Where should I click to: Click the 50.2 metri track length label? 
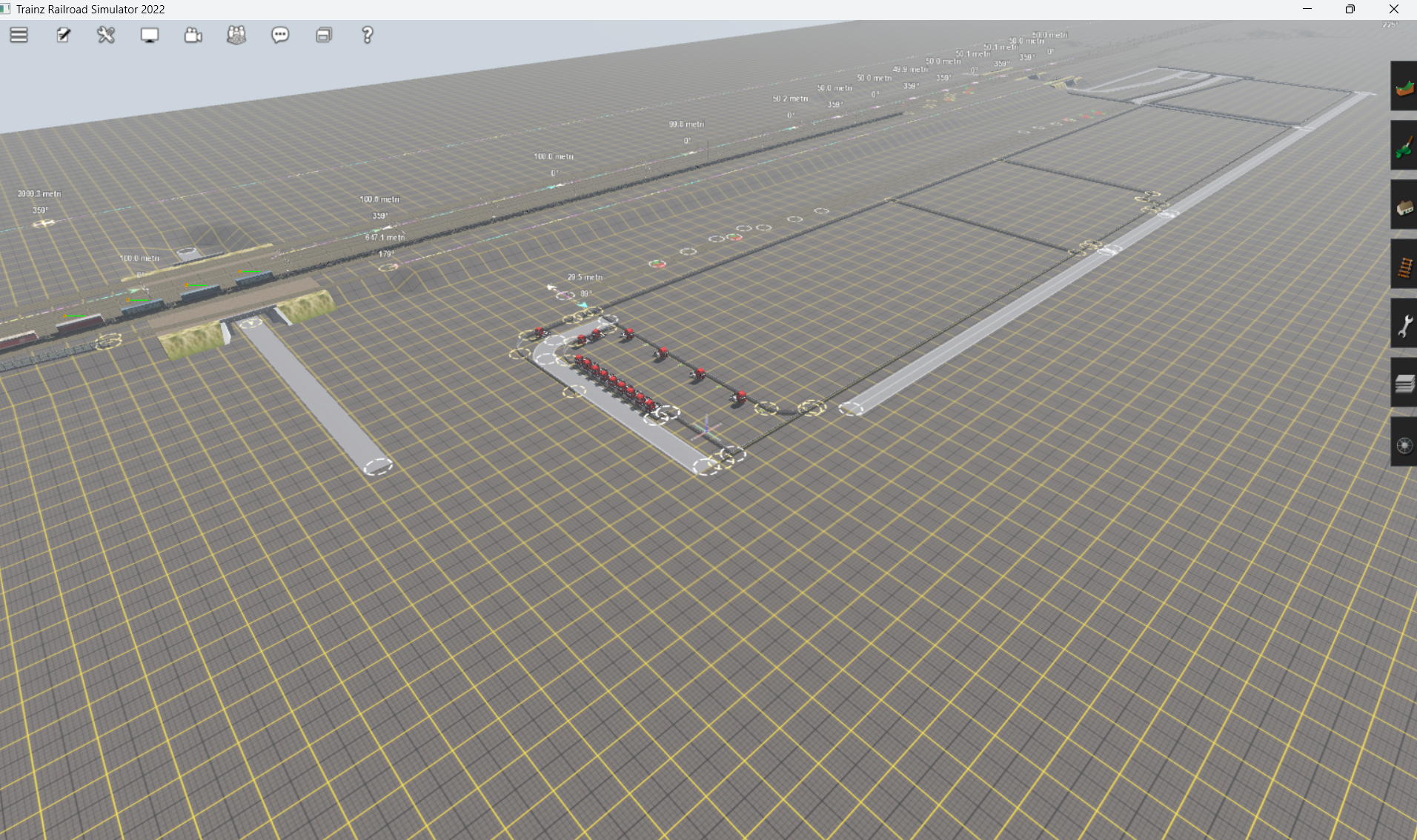point(790,99)
